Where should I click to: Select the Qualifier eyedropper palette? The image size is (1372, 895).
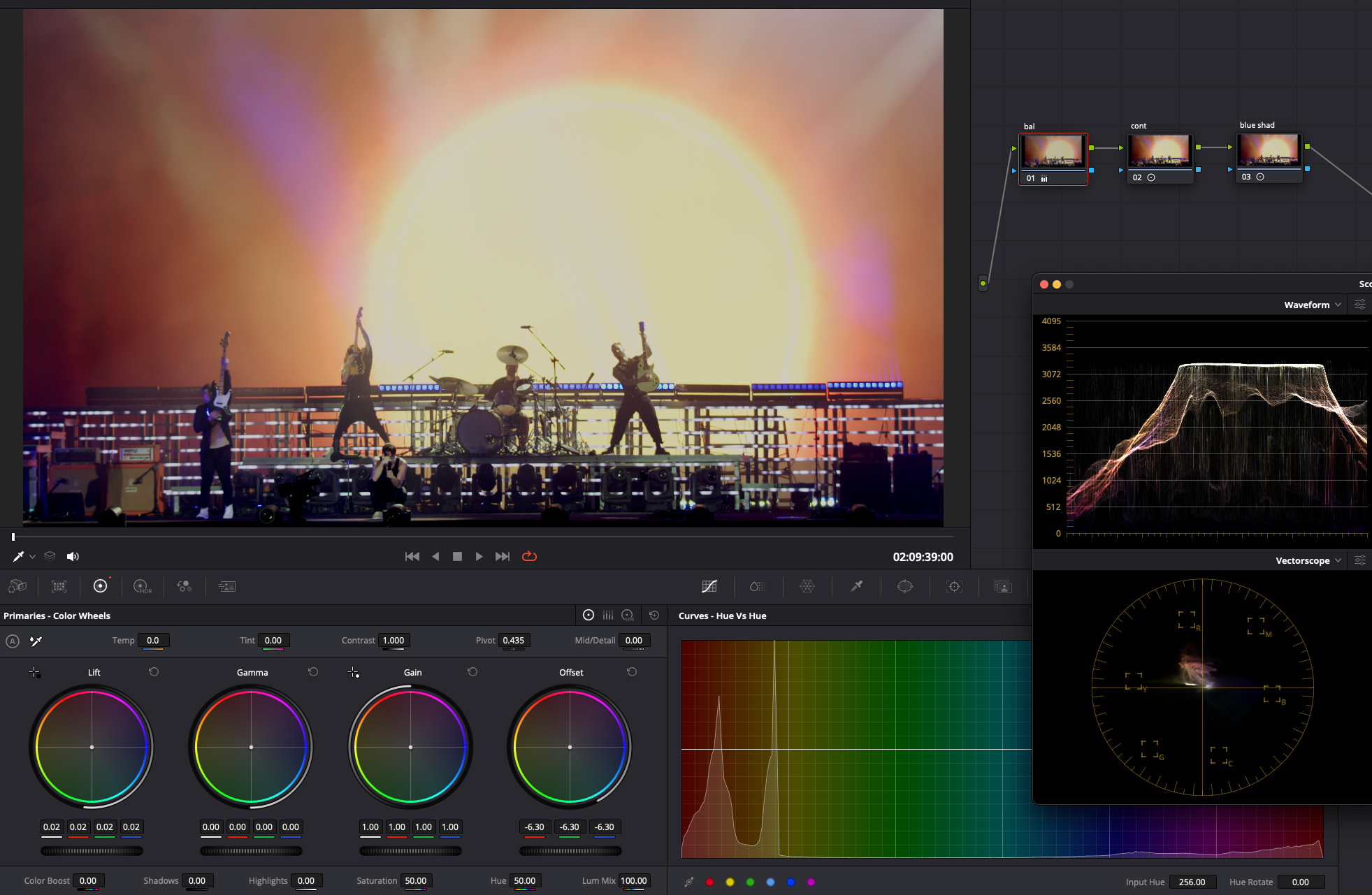[x=856, y=586]
